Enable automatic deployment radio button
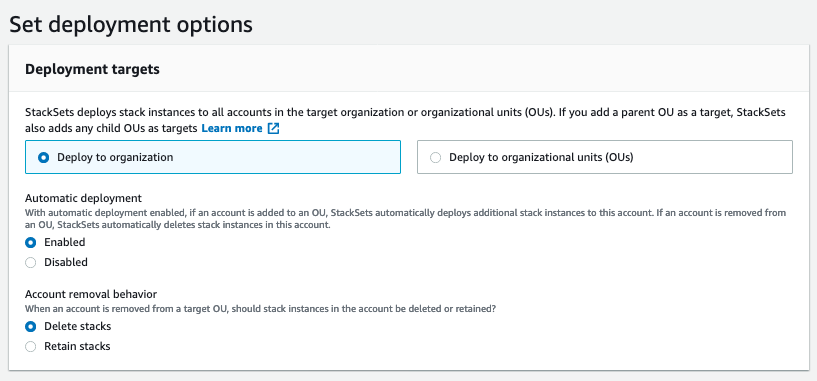 pyautogui.click(x=31, y=242)
